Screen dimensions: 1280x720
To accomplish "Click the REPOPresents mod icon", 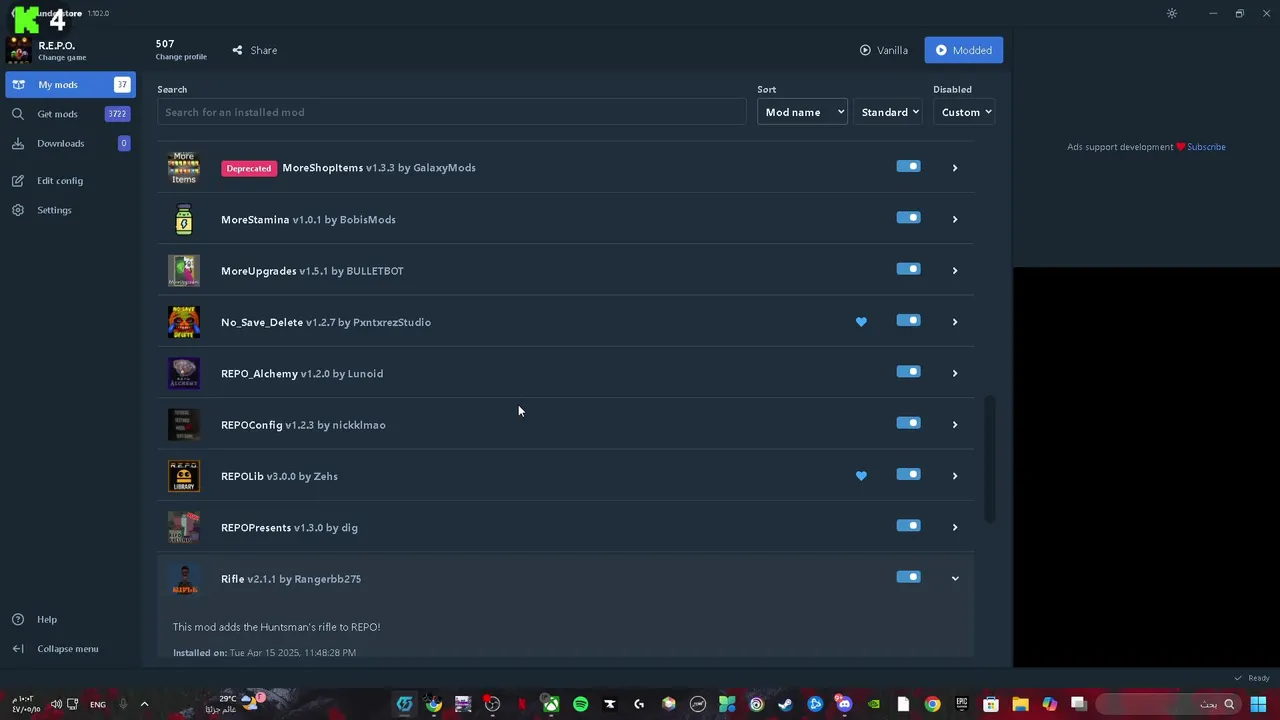I will point(184,527).
